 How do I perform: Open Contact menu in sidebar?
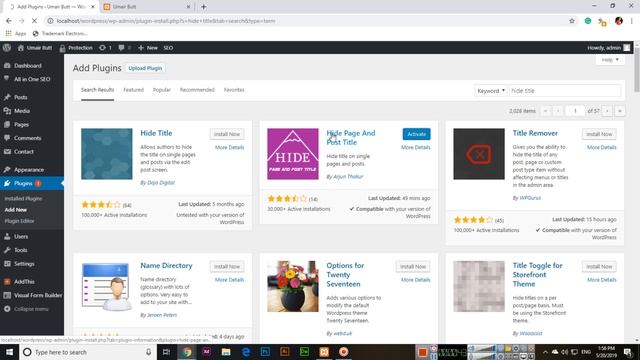point(24,151)
